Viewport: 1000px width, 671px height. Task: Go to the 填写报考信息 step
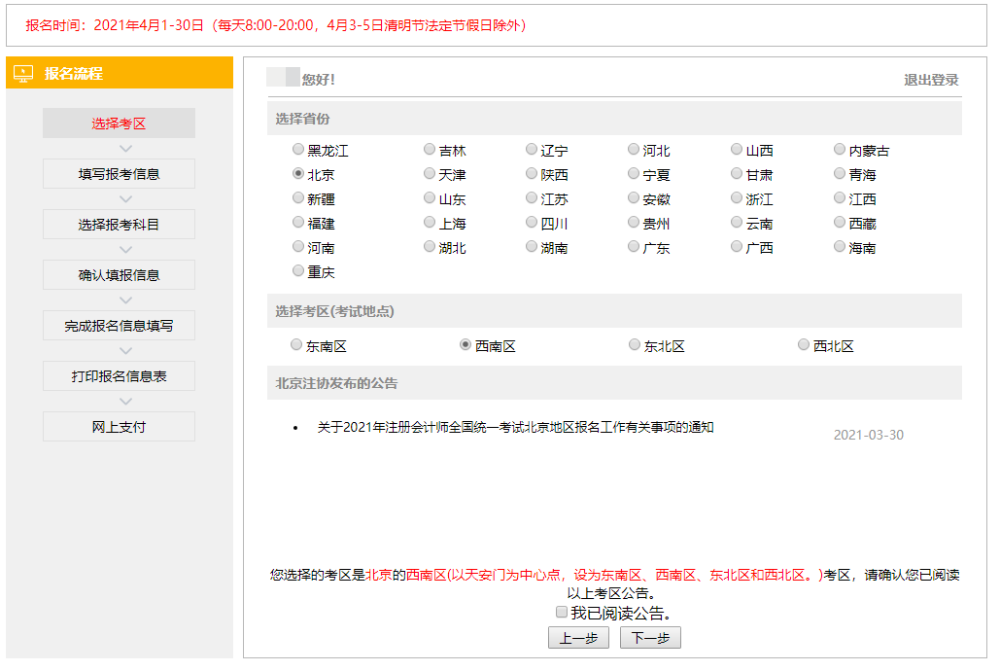tap(119, 173)
